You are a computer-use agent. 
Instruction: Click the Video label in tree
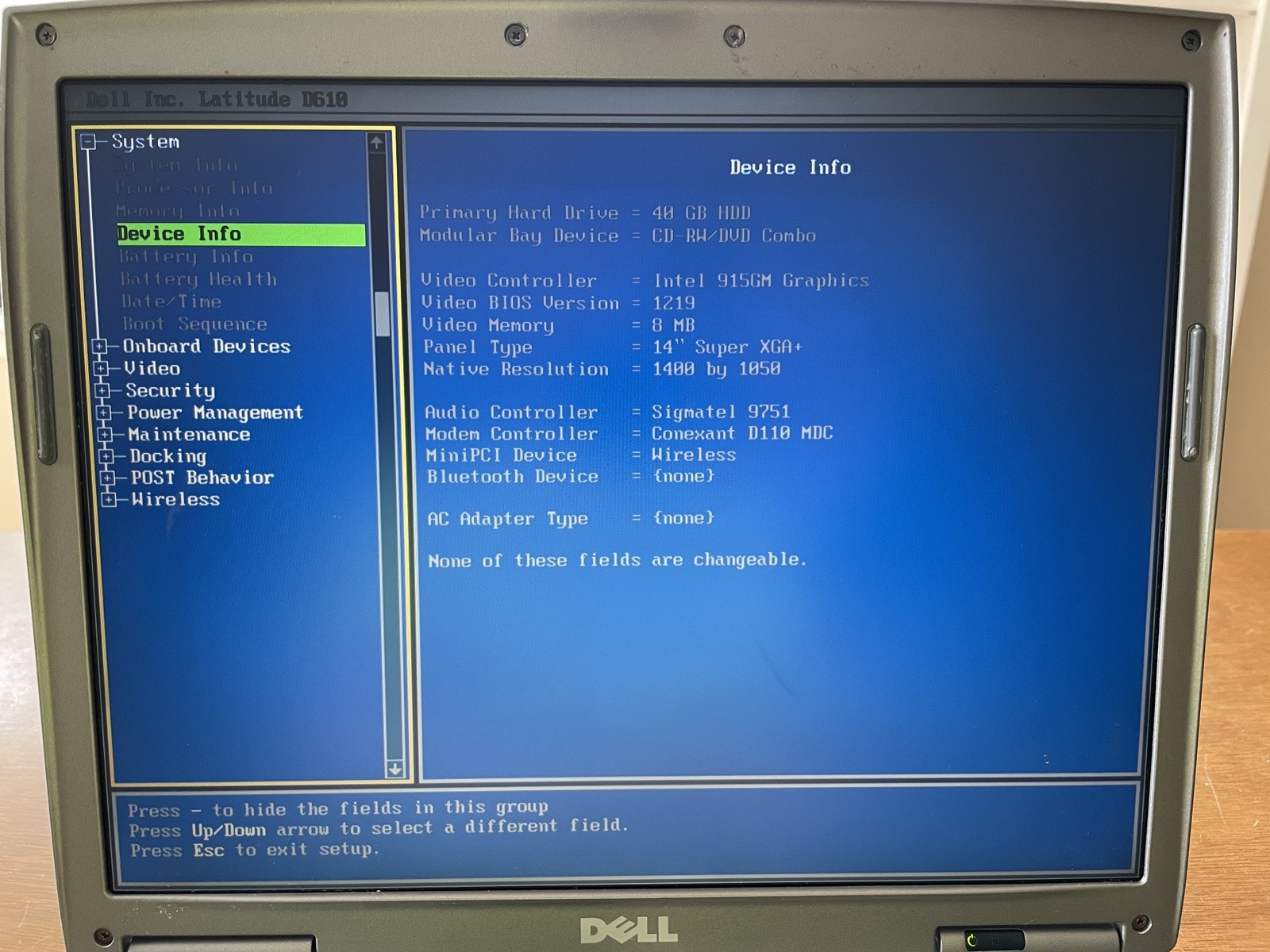152,369
